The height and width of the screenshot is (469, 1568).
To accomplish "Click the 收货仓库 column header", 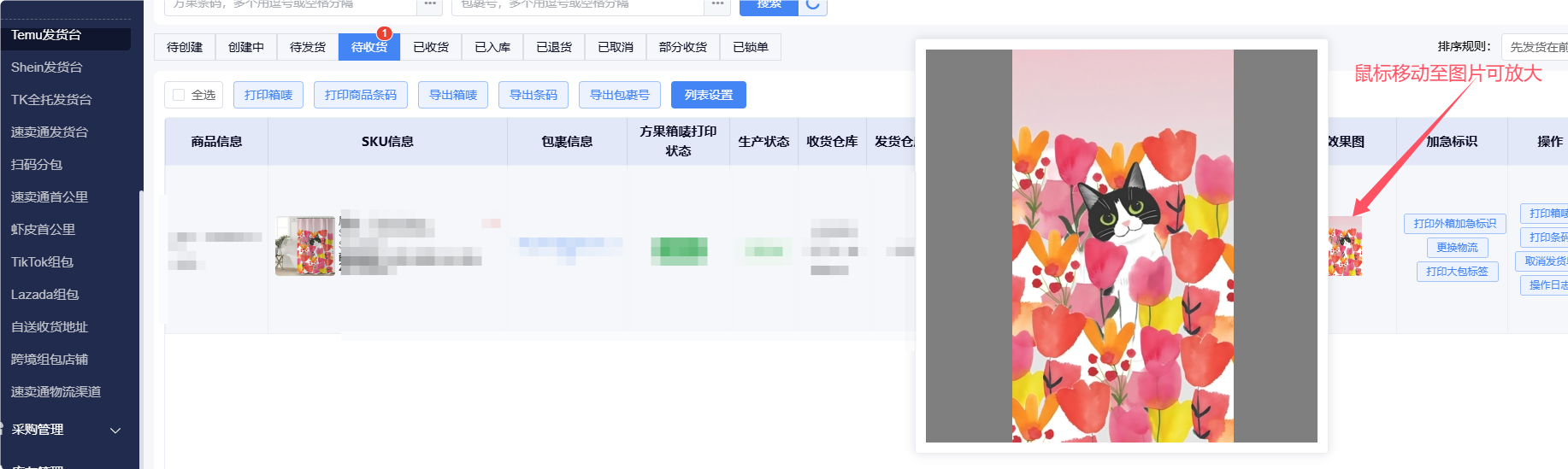I will (x=832, y=142).
